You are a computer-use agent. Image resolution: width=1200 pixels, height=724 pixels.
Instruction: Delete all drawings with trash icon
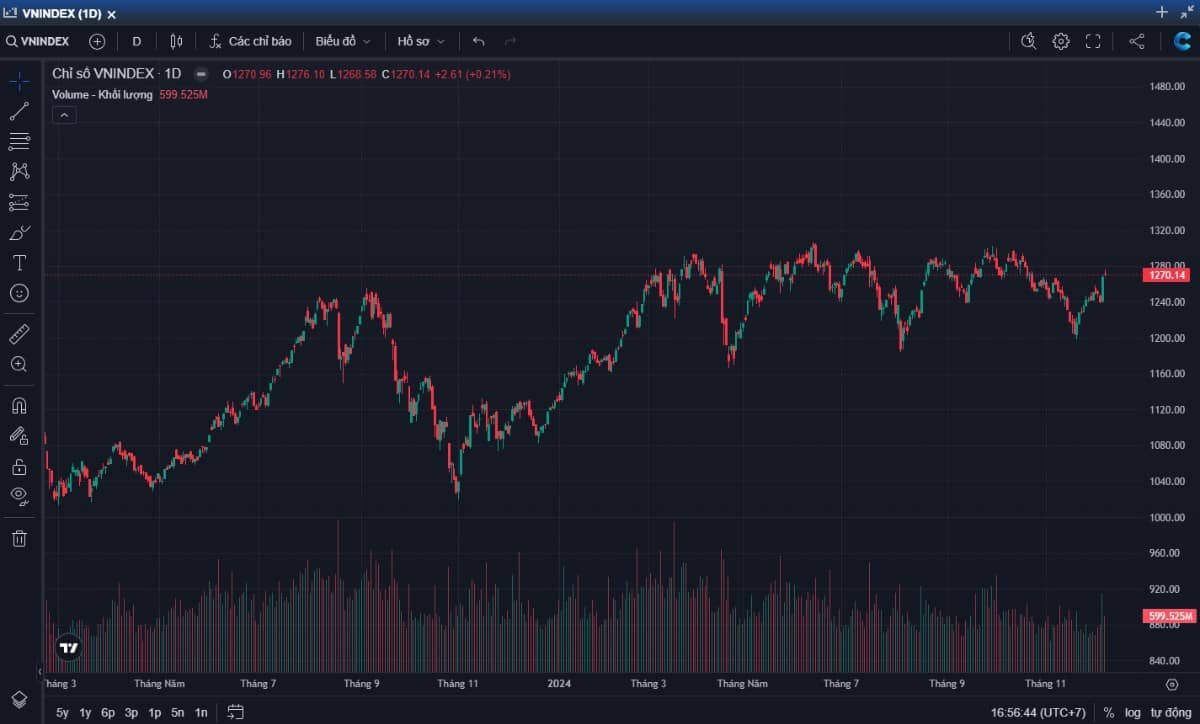click(19, 538)
